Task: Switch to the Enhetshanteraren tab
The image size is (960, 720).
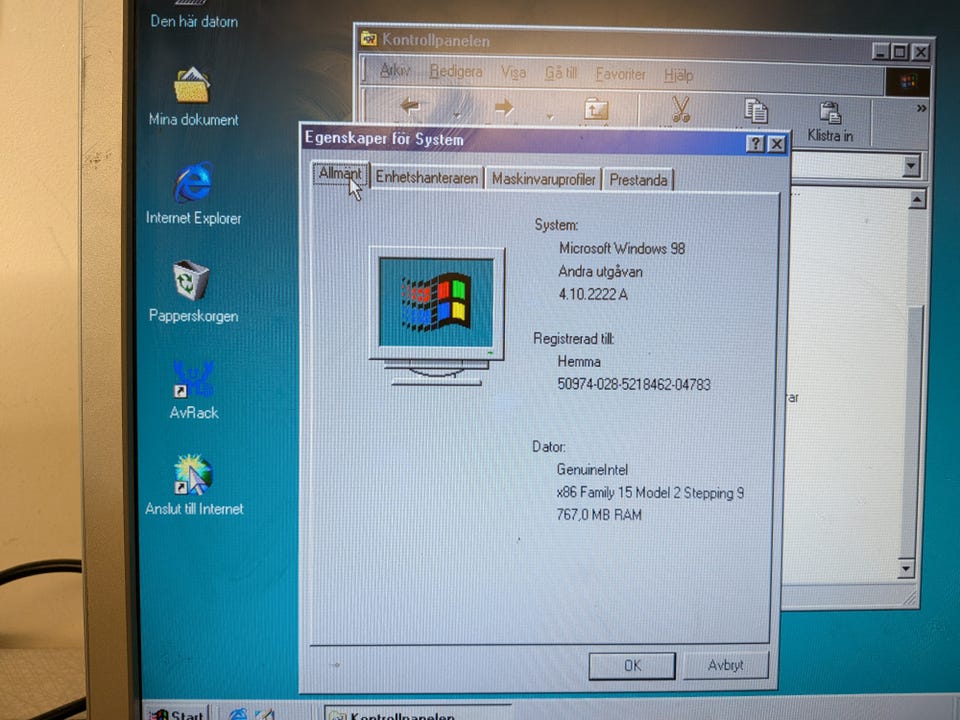Action: (427, 178)
